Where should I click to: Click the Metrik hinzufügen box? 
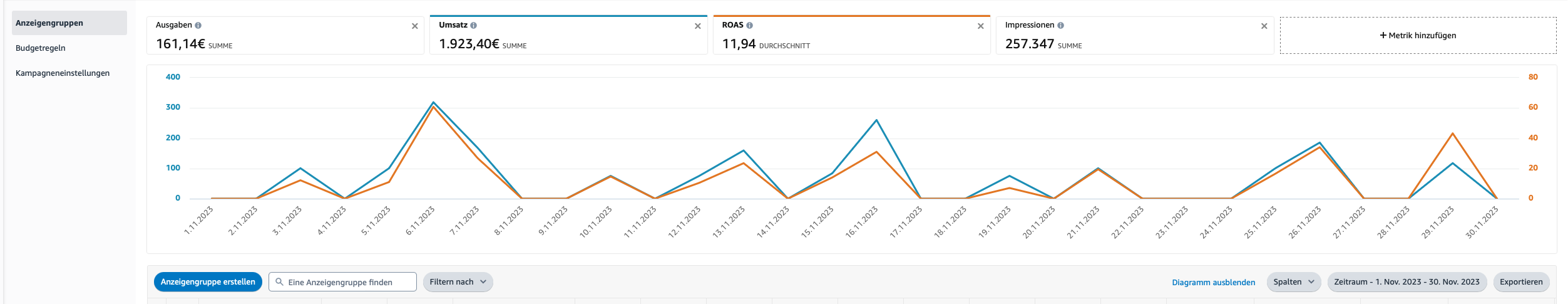[x=1417, y=36]
